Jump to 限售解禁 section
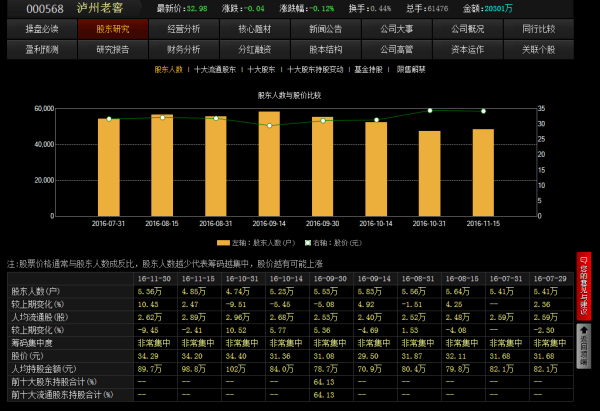The height and width of the screenshot is (411, 600). coord(411,70)
